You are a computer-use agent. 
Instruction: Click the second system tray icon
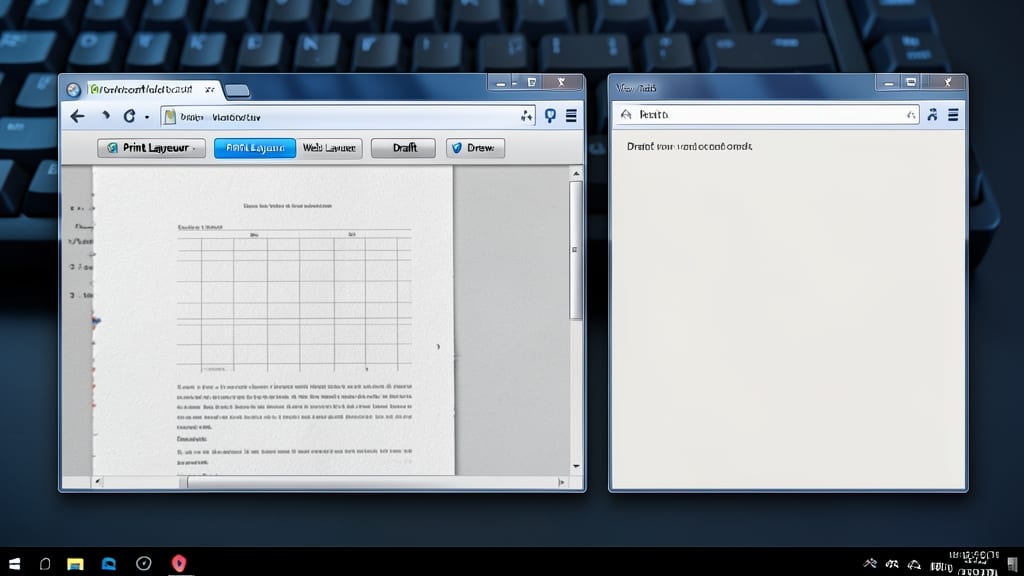892,564
